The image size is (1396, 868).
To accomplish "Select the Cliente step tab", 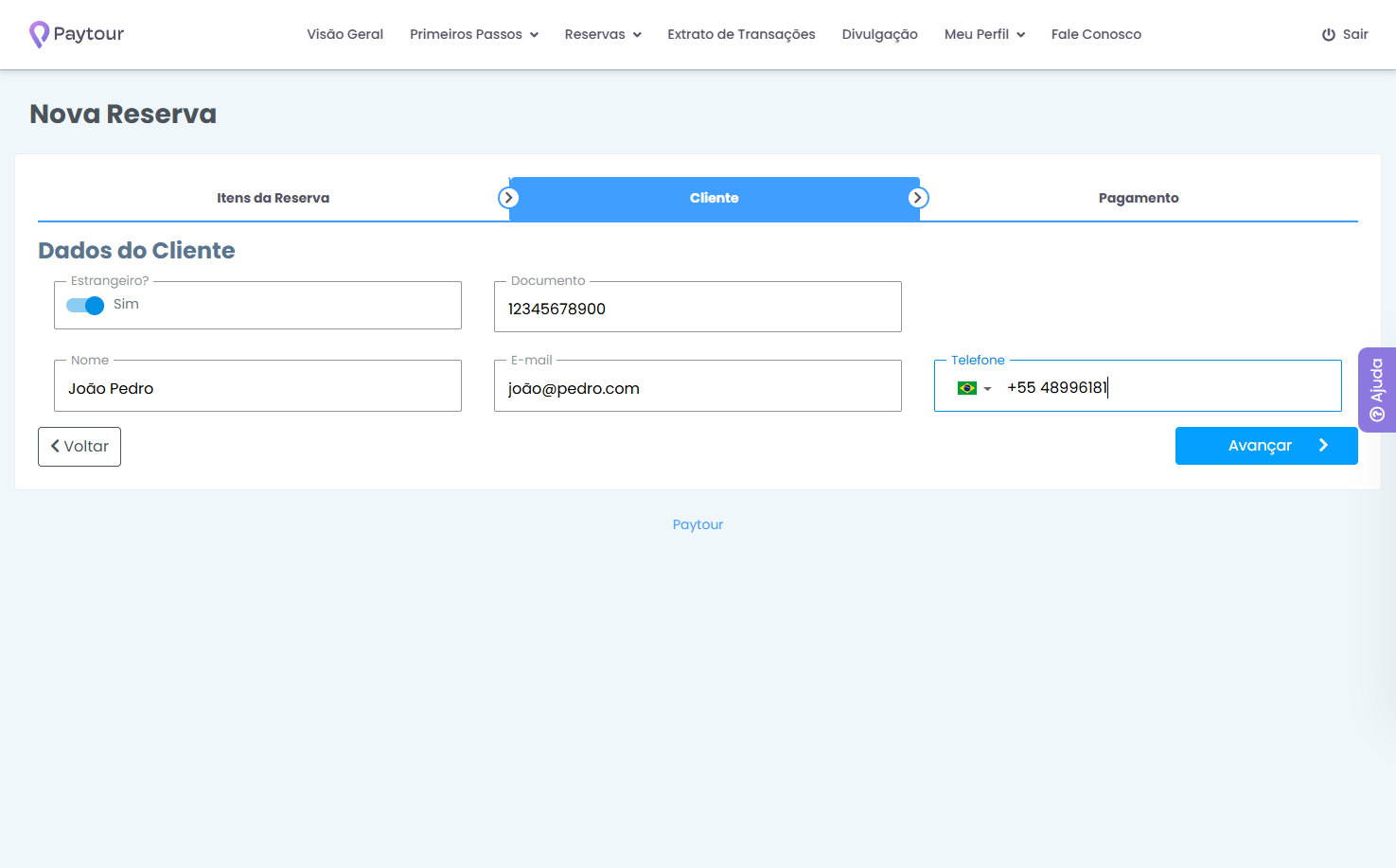I will tap(714, 198).
